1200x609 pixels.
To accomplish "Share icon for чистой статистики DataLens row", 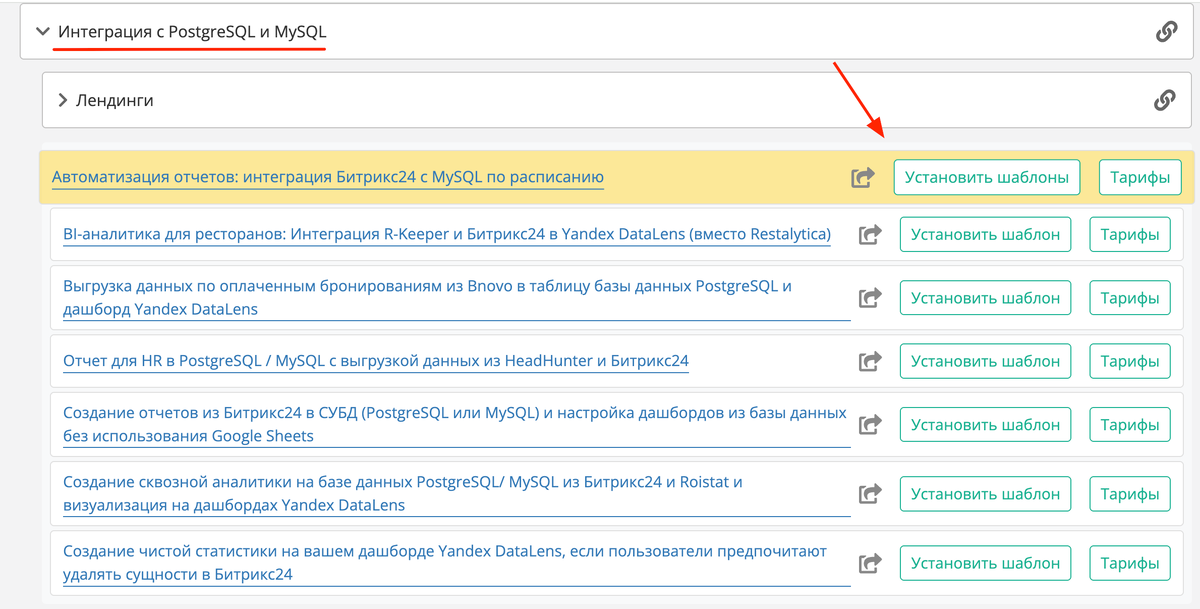I will click(870, 563).
